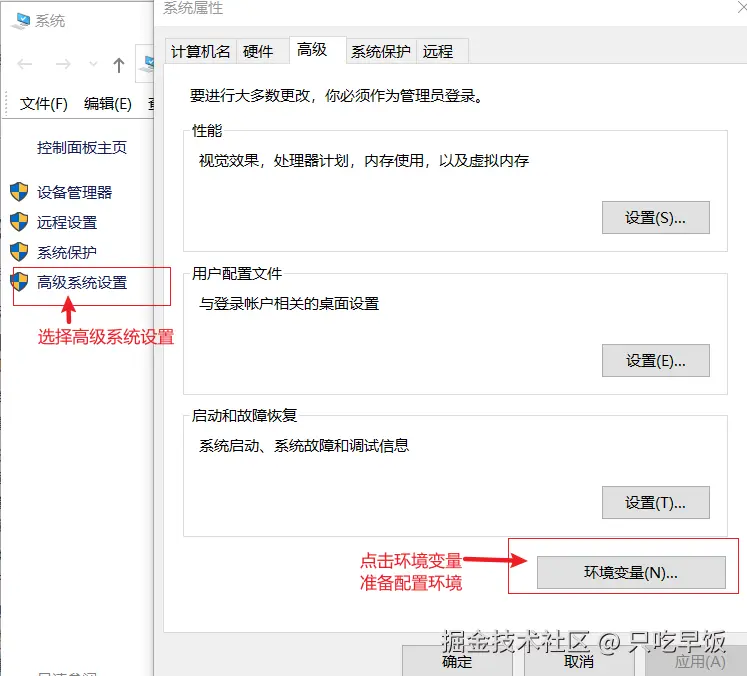The height and width of the screenshot is (676, 747).
Task: Open 高级系统设置 link
Action: pyautogui.click(x=82, y=283)
